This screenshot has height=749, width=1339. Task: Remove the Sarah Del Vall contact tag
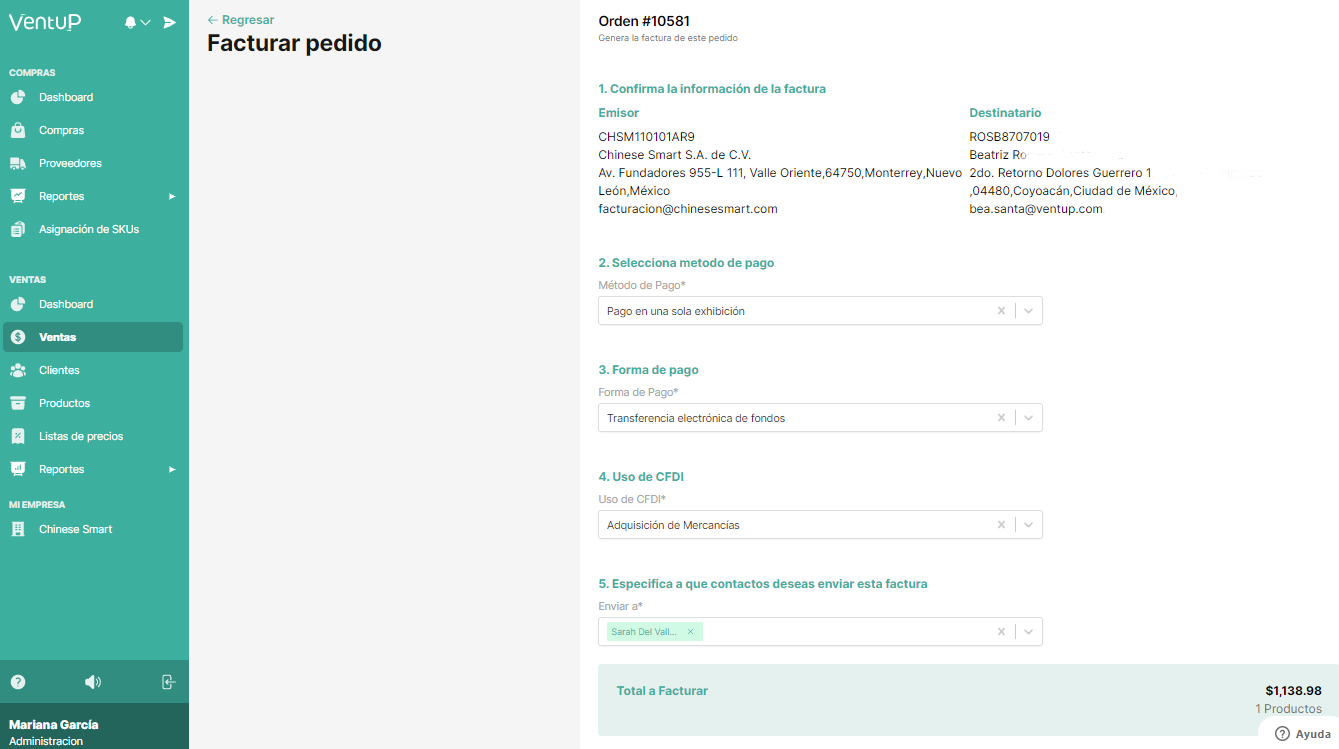coord(690,632)
